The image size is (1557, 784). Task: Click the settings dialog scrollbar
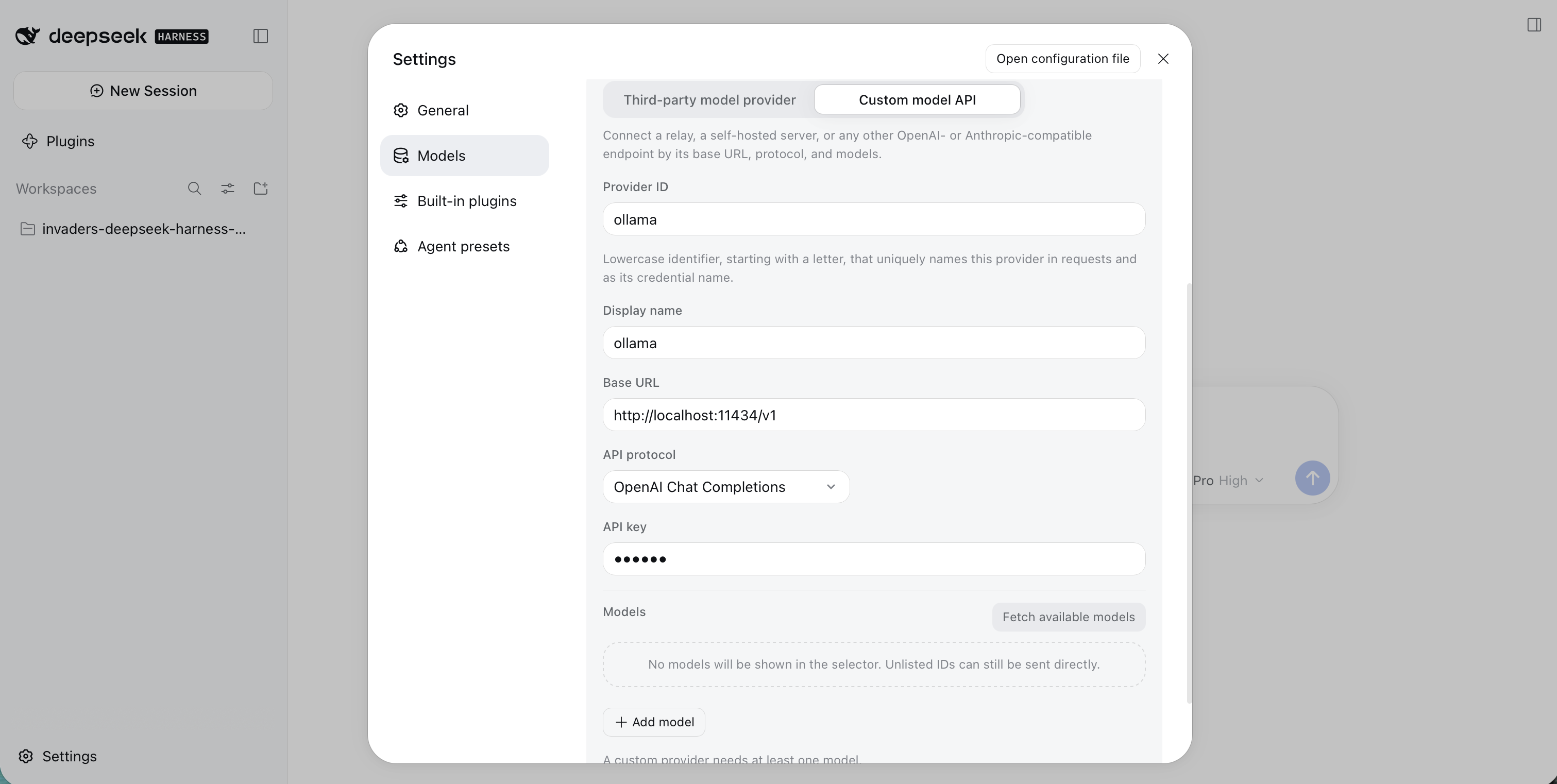click(1189, 492)
